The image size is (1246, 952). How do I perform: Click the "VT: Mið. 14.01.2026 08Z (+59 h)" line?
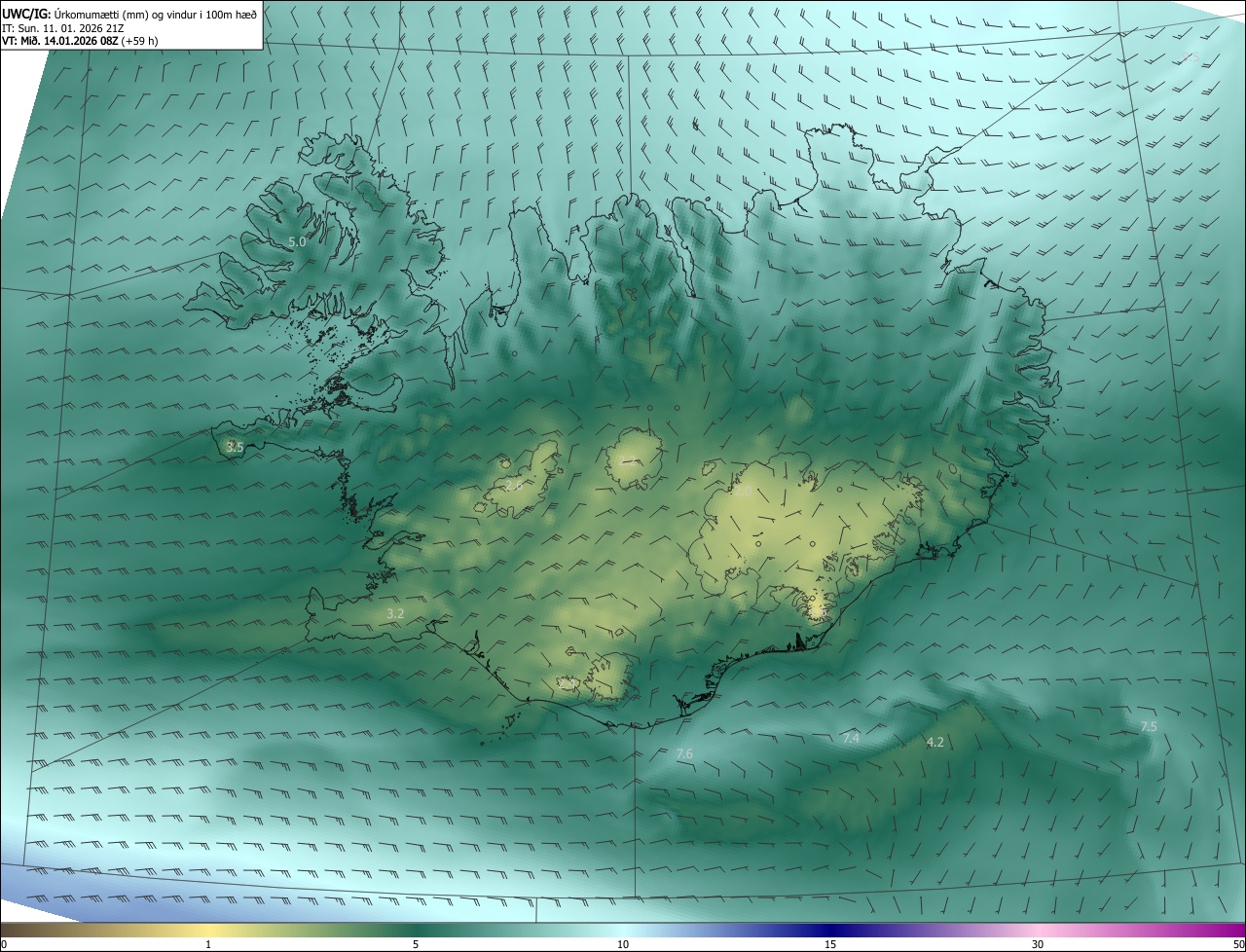tap(80, 41)
